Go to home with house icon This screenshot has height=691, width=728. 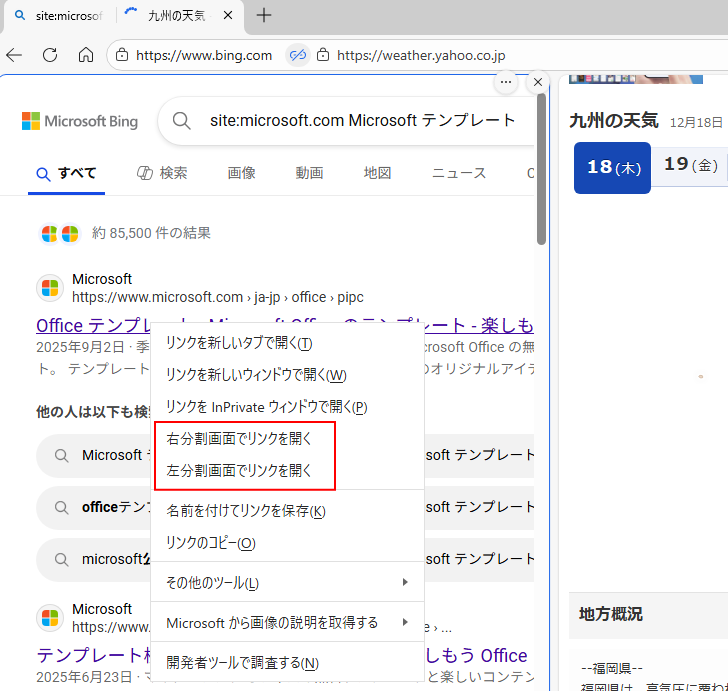86,55
